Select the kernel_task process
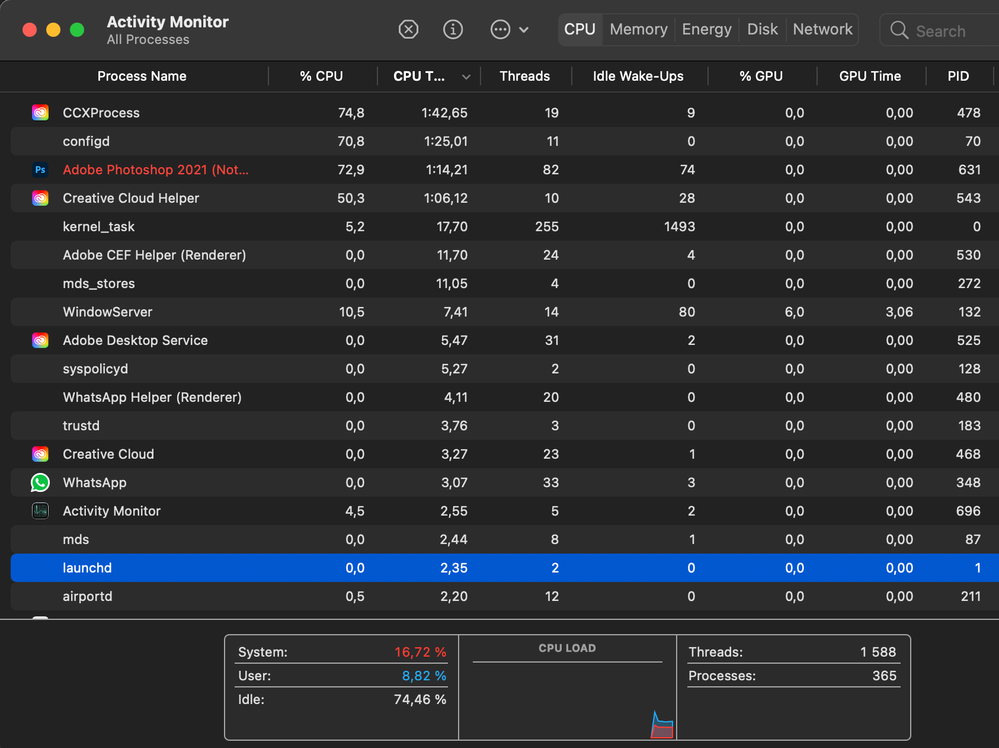 click(505, 227)
